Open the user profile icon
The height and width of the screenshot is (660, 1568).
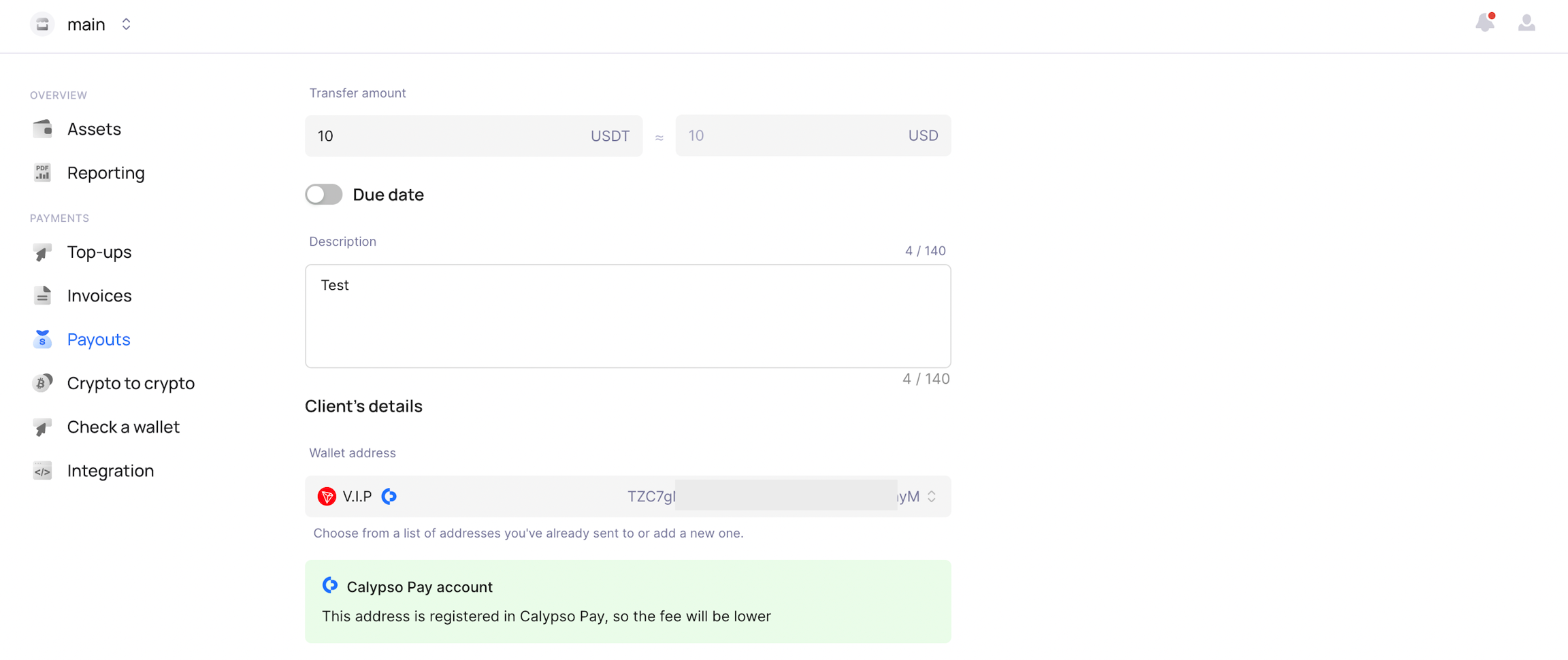click(1526, 23)
